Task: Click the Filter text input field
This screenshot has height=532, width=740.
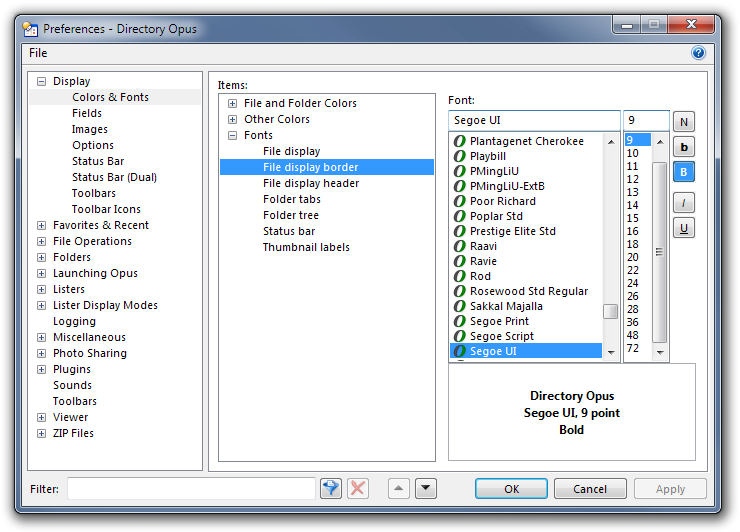Action: pyautogui.click(x=191, y=488)
